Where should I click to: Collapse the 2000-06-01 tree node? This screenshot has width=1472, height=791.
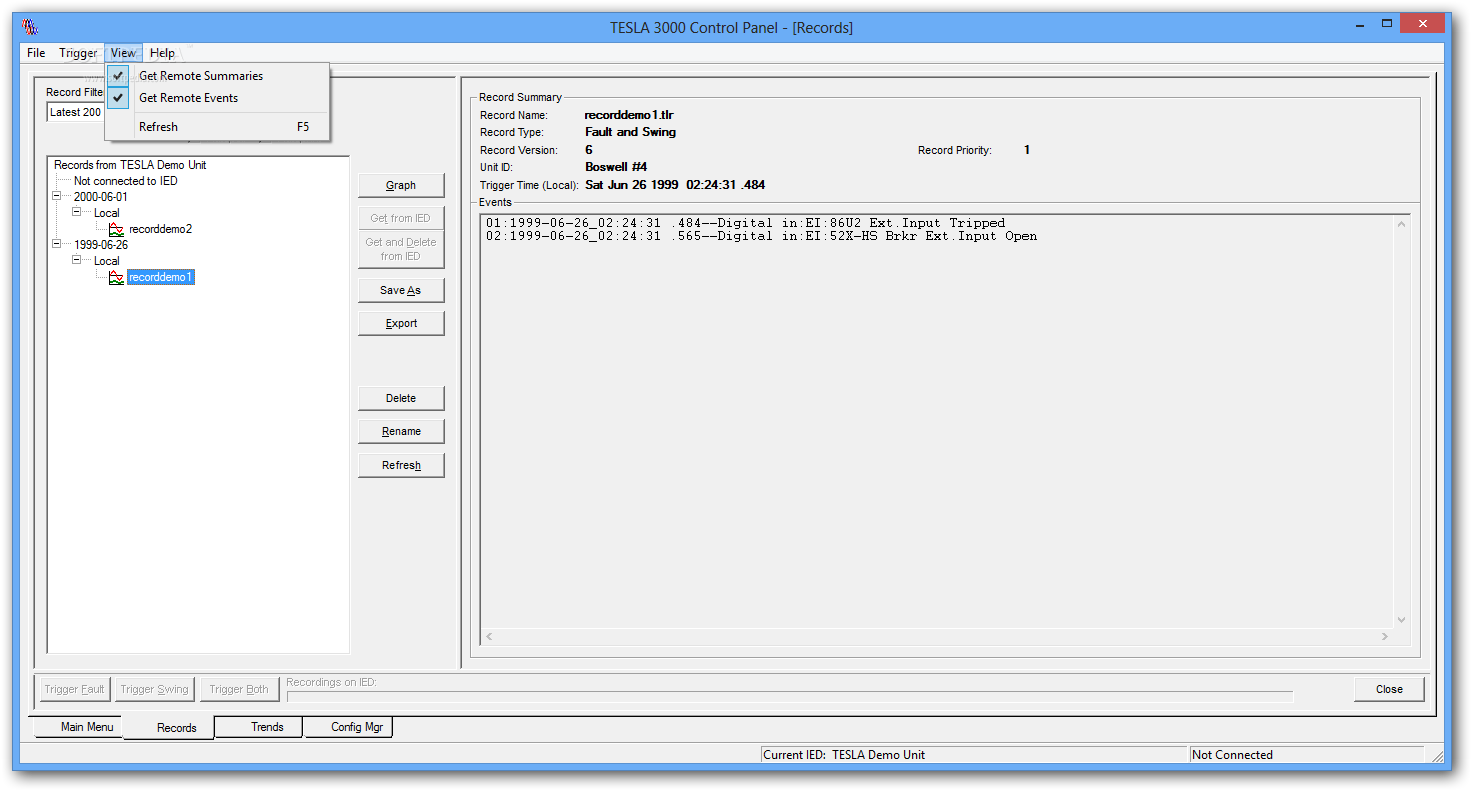tap(57, 197)
